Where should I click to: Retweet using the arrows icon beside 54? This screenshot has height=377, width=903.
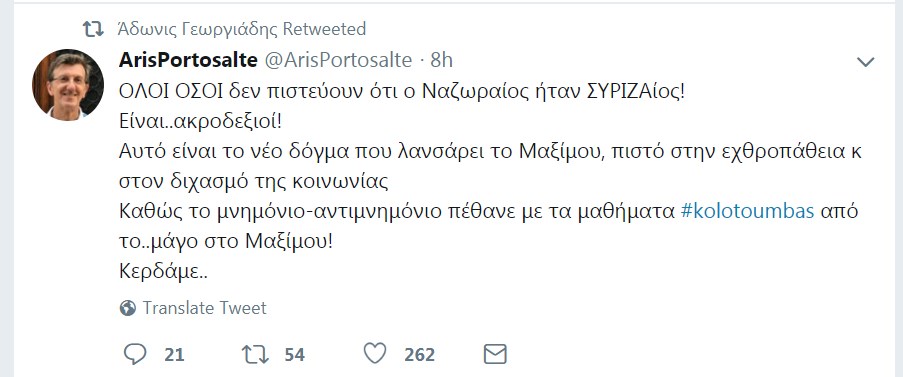pyautogui.click(x=255, y=354)
